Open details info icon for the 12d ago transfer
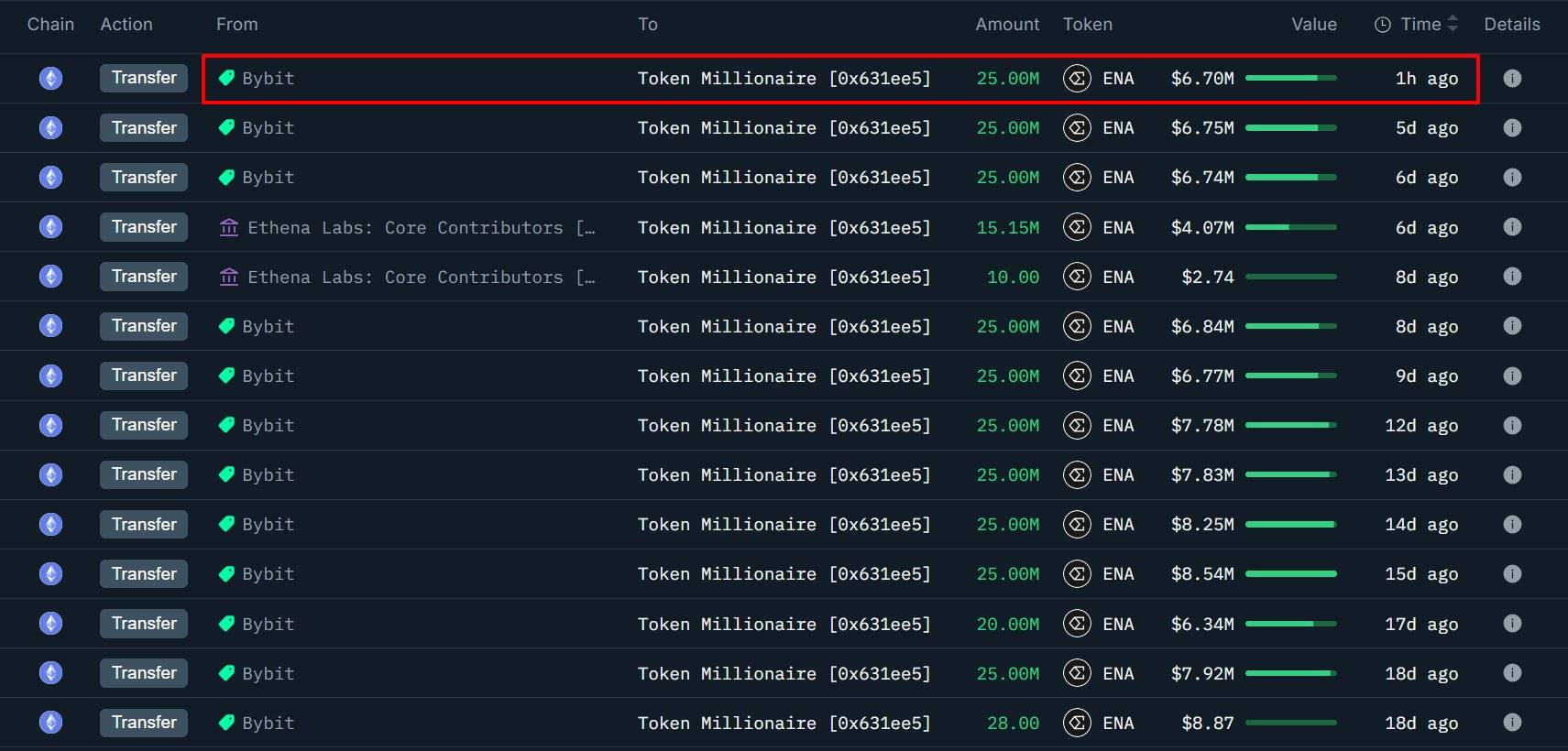Viewport: 1568px width, 751px height. (x=1512, y=426)
